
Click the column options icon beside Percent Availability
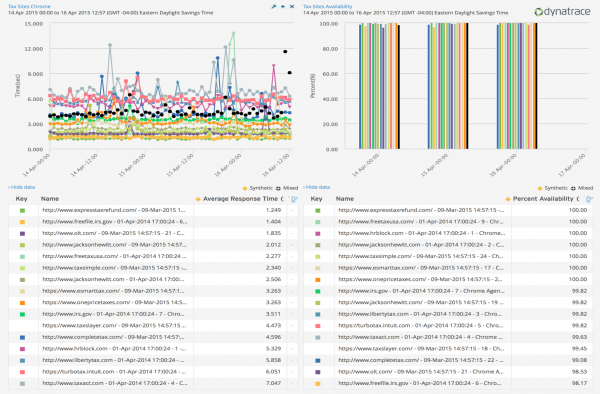589,199
